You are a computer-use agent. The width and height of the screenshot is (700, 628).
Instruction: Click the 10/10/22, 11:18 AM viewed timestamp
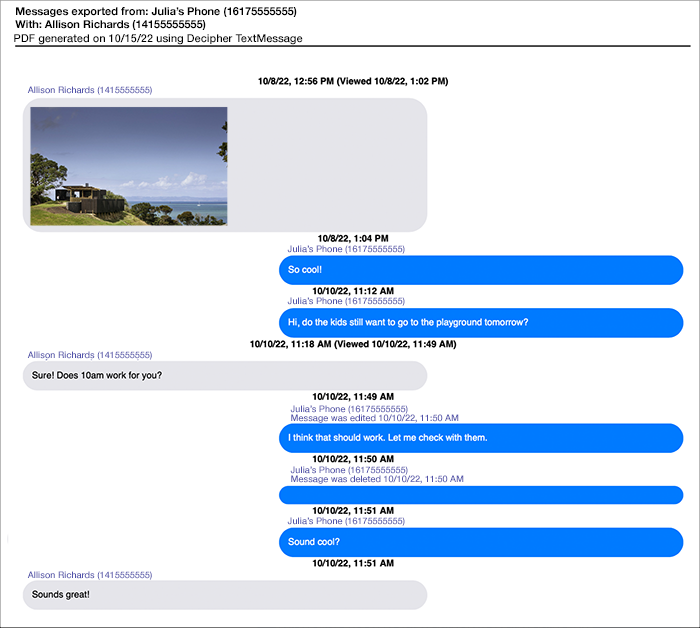(x=353, y=344)
